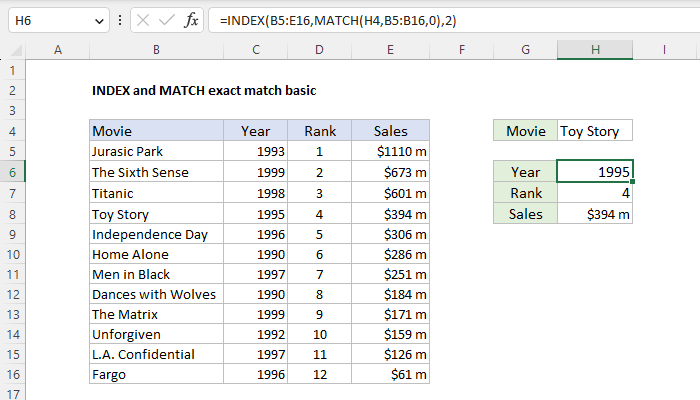Select column D header
700x400 pixels.
[x=319, y=50]
